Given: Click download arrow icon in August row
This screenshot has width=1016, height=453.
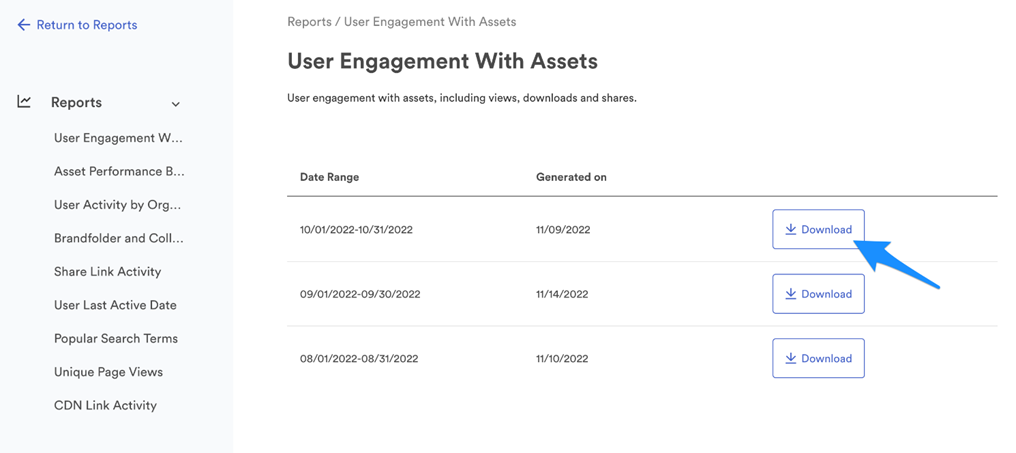Looking at the screenshot, I should tap(791, 358).
